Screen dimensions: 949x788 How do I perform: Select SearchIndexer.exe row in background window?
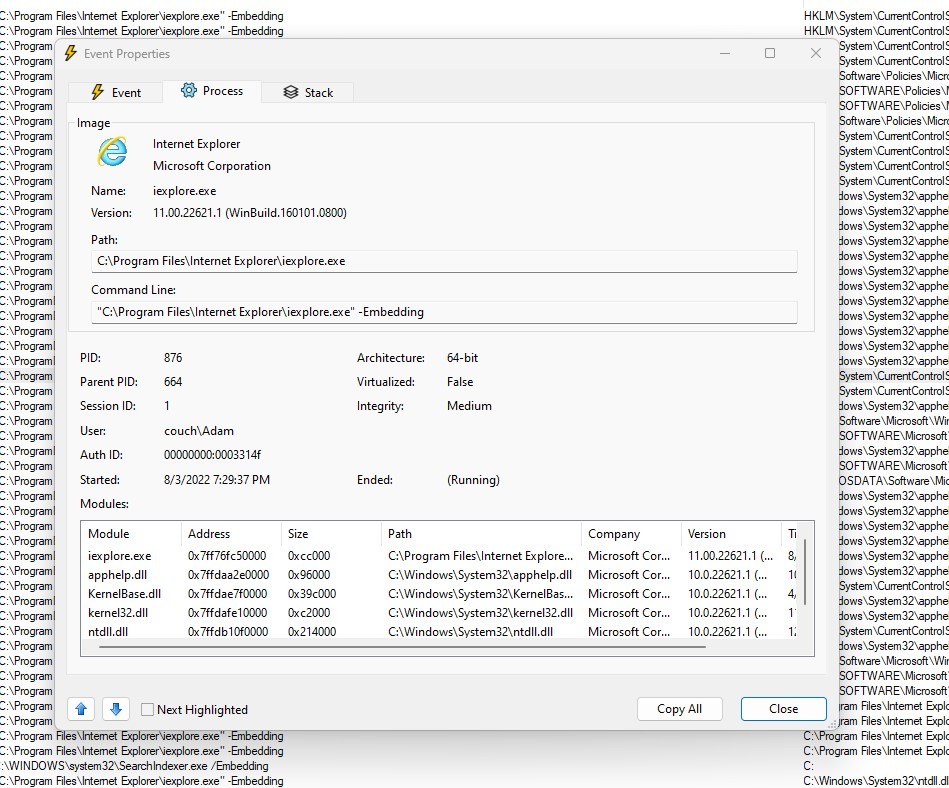pyautogui.click(x=134, y=766)
